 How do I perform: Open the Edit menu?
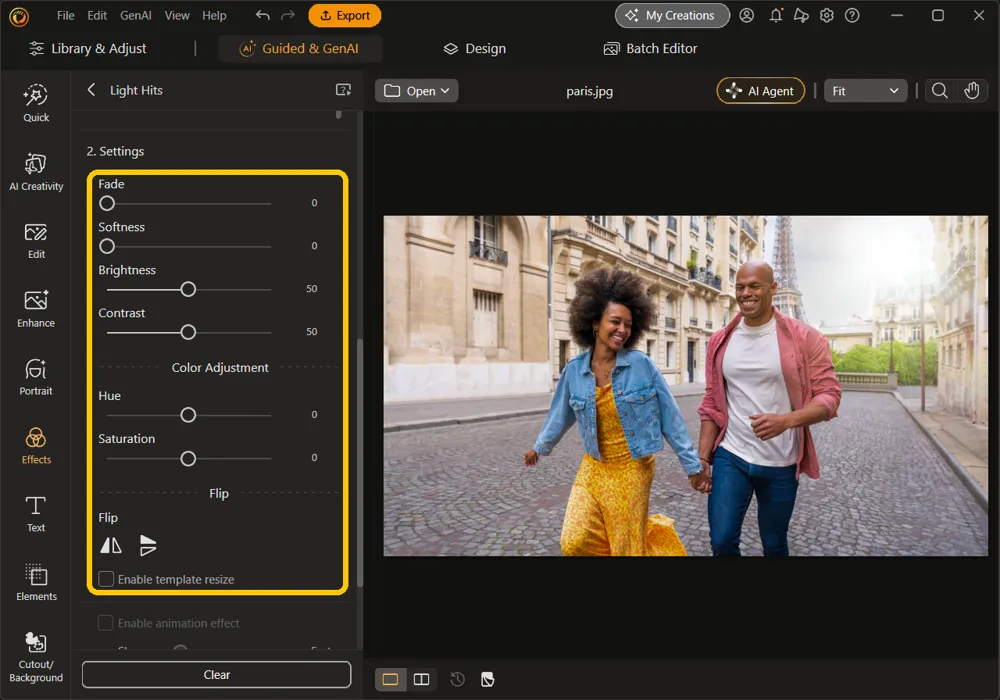tap(97, 15)
